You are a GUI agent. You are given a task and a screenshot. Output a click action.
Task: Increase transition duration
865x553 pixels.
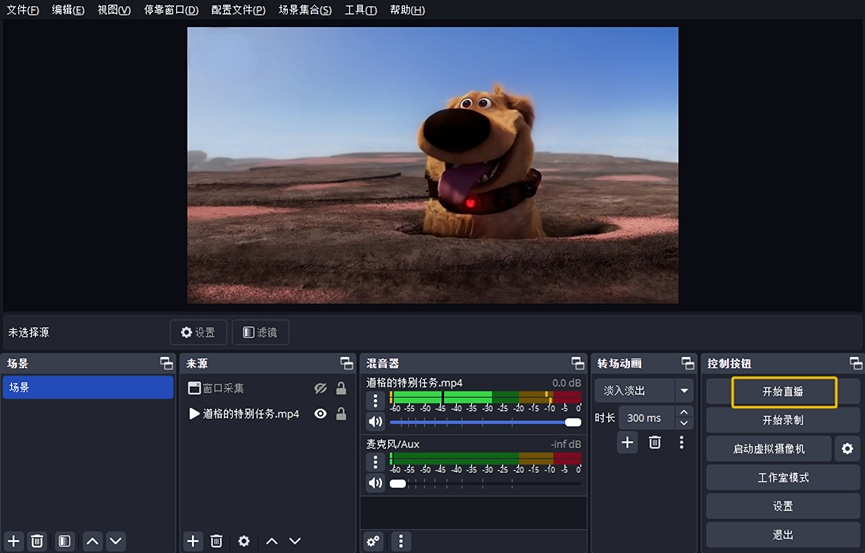tap(684, 412)
